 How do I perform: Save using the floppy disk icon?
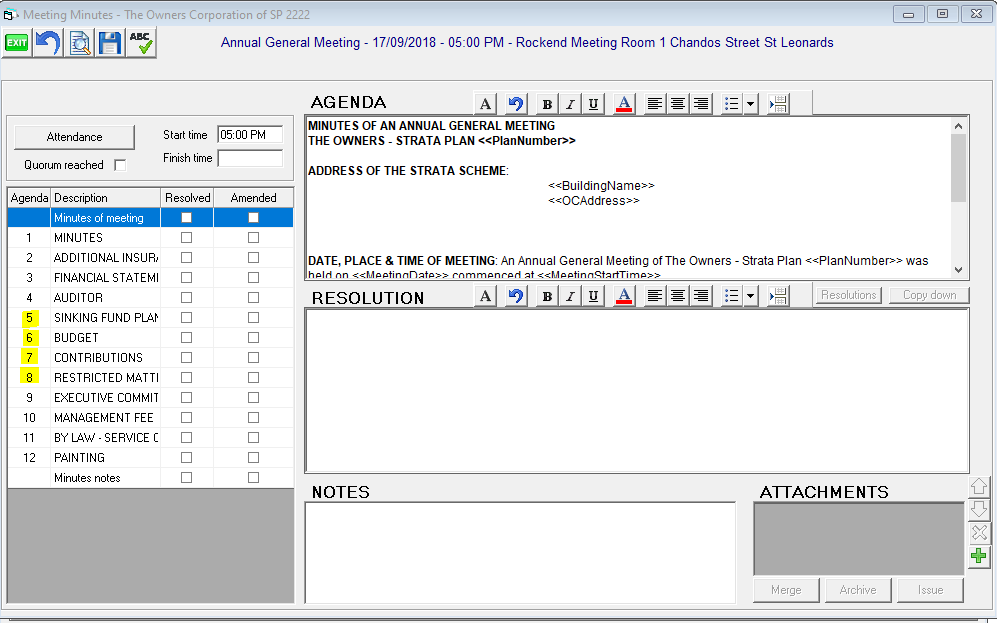coord(110,43)
